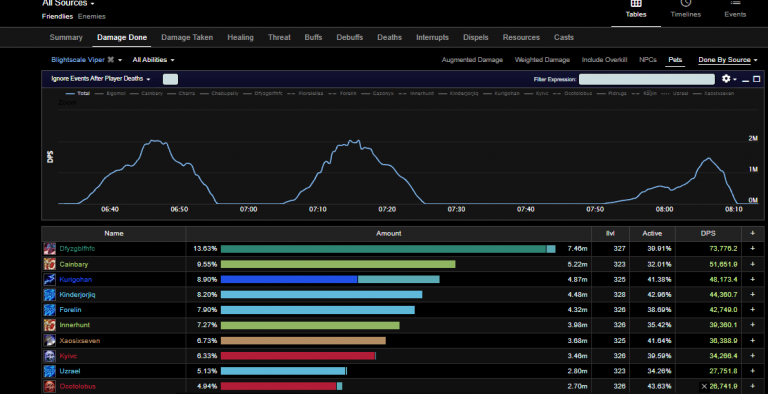Switch to the Healing tab
The image size is (768, 394).
point(240,37)
